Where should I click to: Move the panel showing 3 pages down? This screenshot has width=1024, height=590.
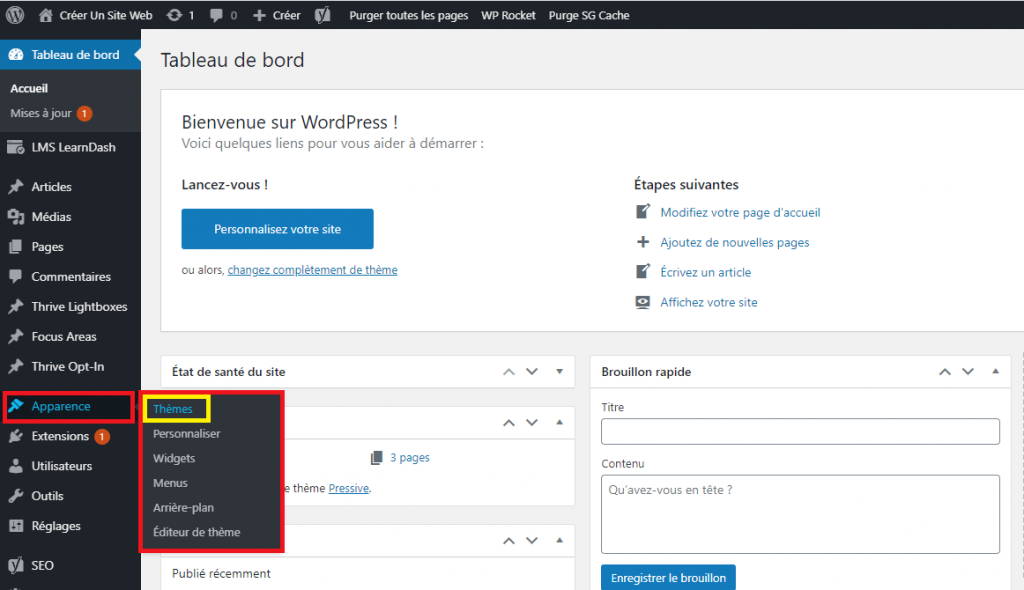(532, 423)
